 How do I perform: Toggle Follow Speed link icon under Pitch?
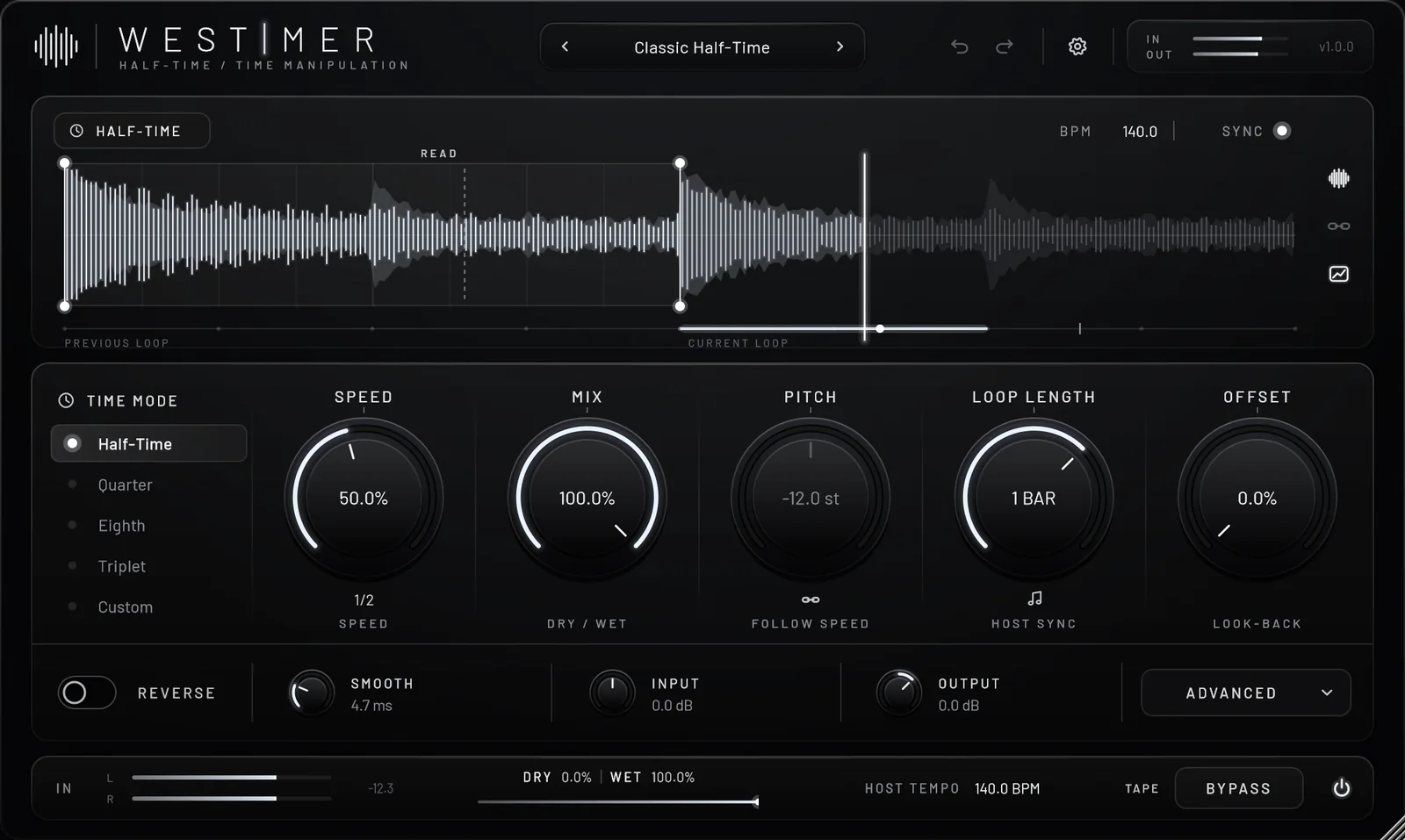(x=811, y=599)
